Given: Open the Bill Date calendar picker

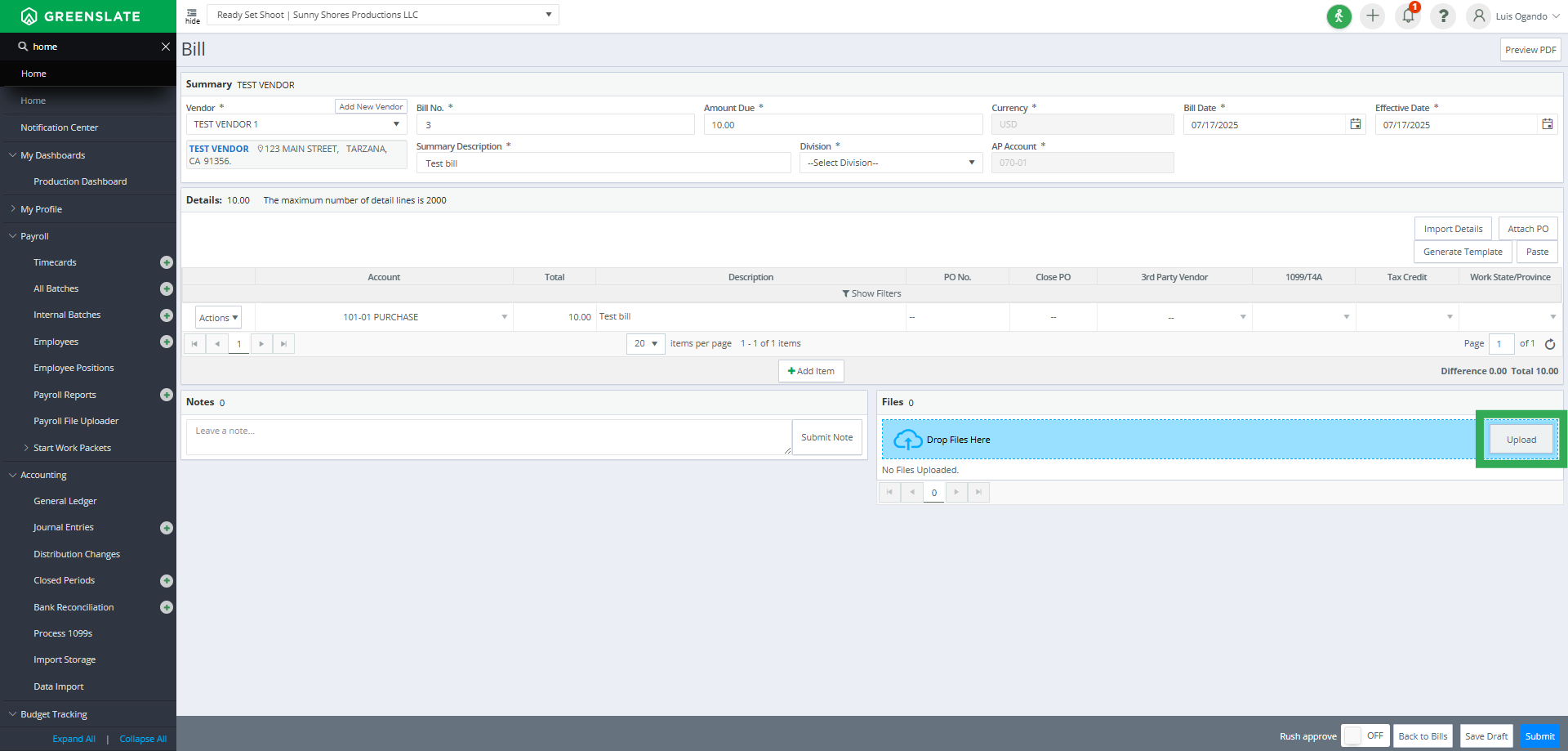Looking at the screenshot, I should (1356, 124).
